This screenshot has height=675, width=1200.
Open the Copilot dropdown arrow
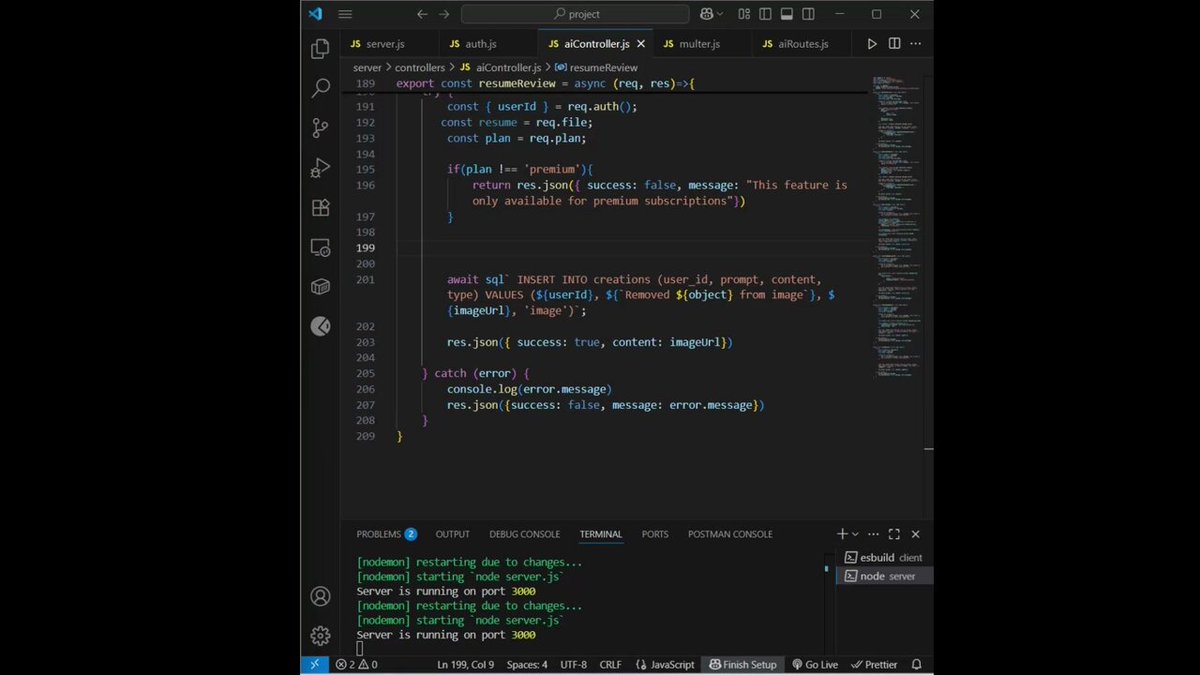point(722,14)
